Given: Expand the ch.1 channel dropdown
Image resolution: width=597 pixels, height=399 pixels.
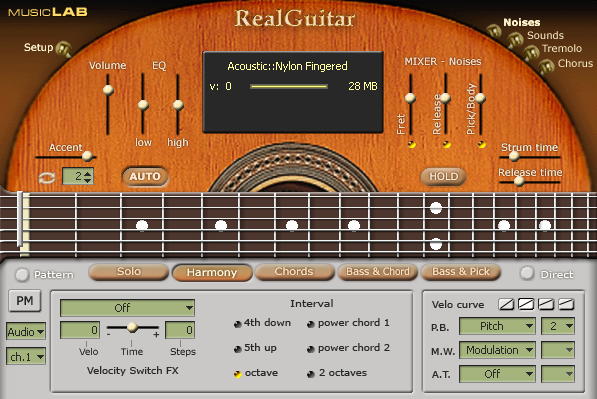Looking at the screenshot, I should pos(26,357).
